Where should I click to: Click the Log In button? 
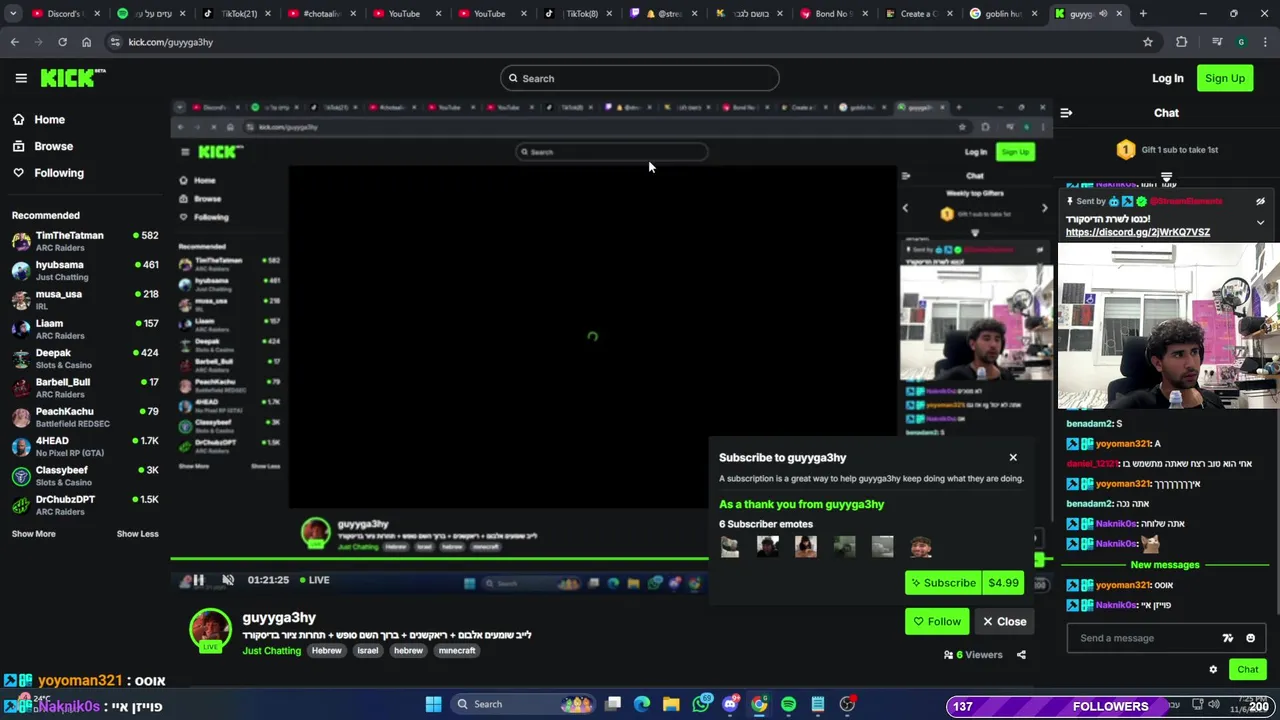1167,78
